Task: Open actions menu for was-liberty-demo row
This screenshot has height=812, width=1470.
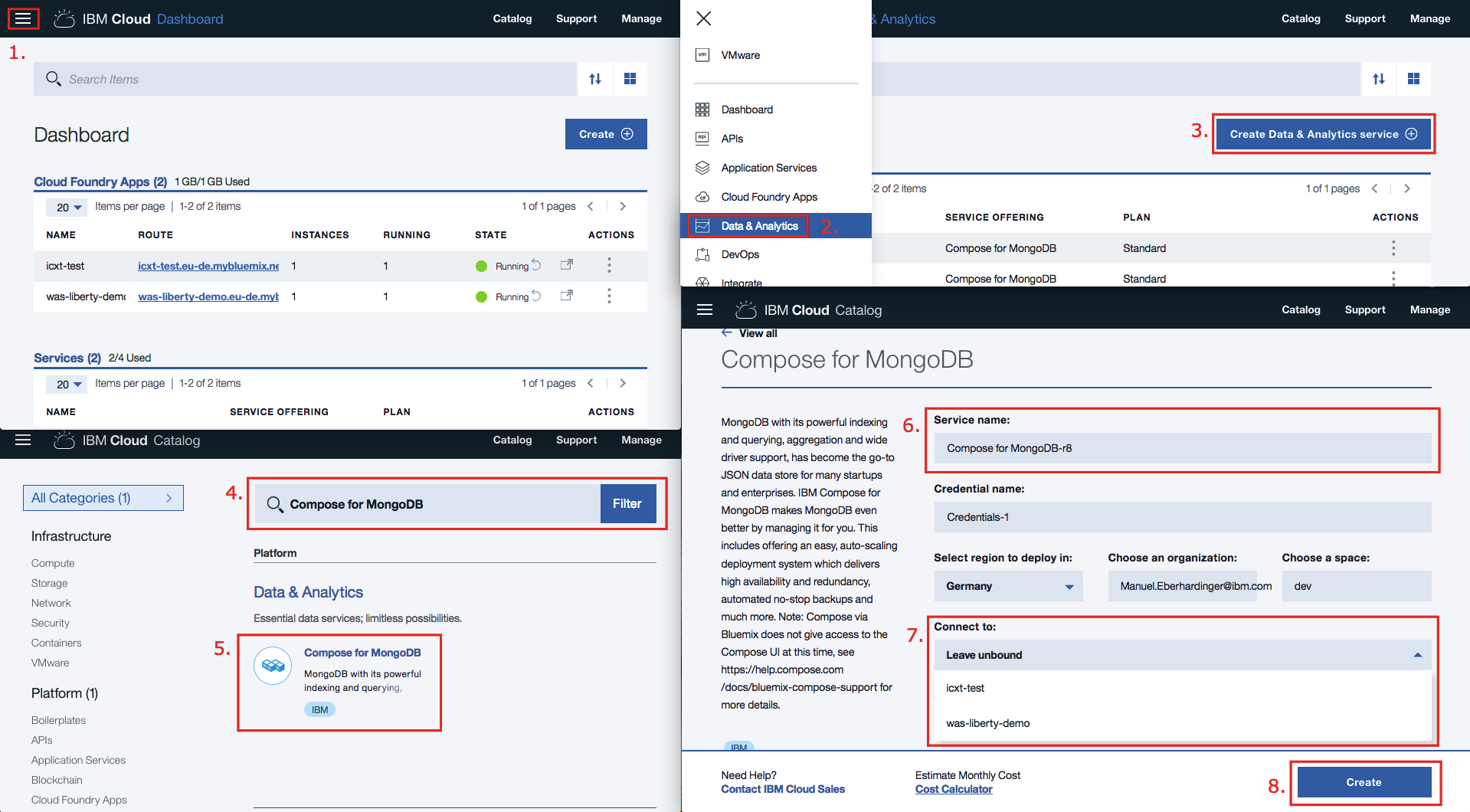Action: (609, 296)
